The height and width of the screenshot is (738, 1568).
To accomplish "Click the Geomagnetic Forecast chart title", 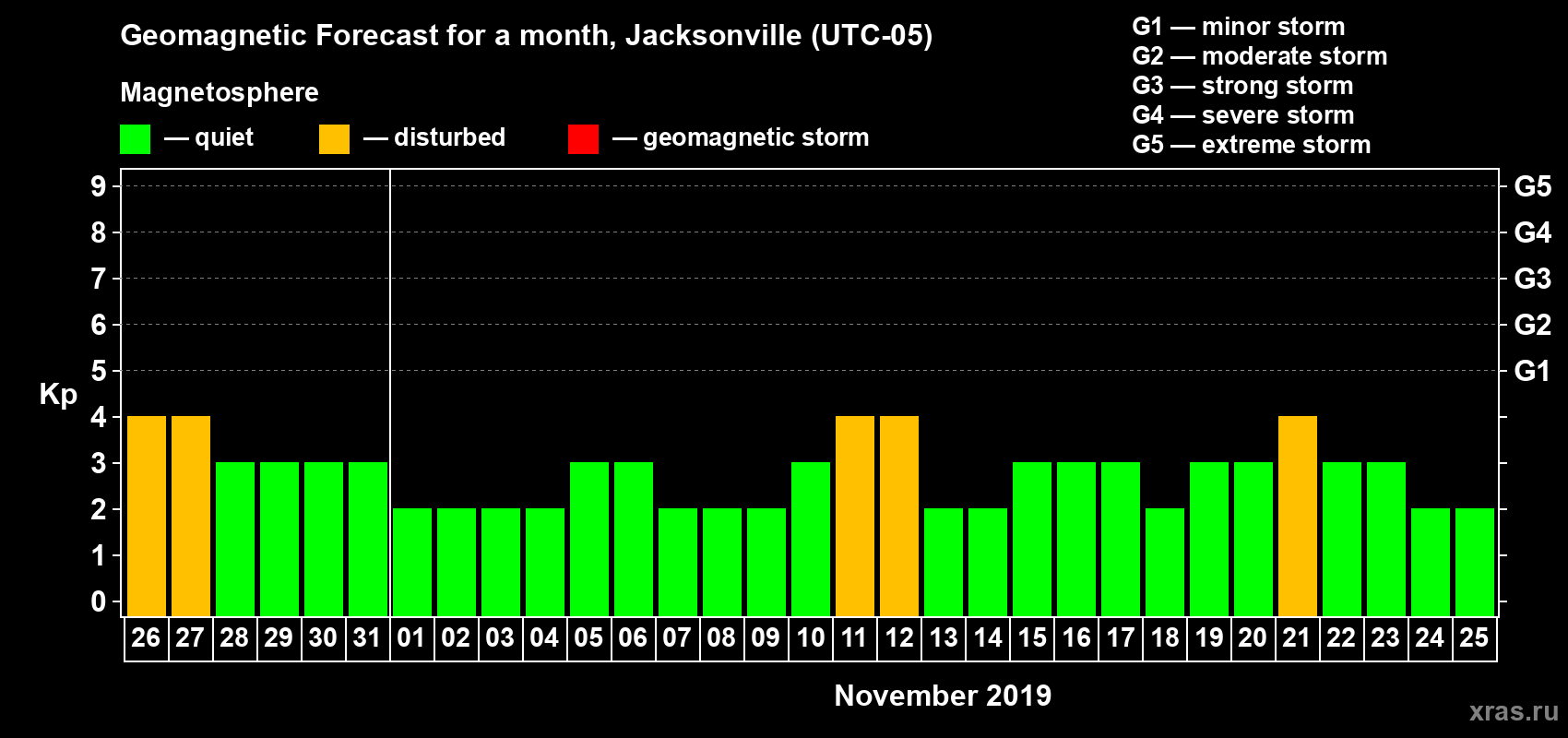I will pos(527,36).
